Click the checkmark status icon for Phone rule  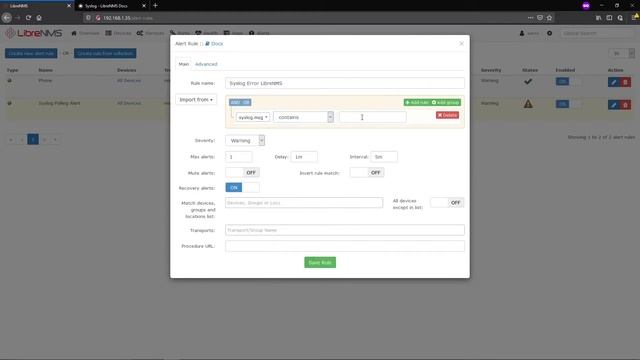coord(528,81)
